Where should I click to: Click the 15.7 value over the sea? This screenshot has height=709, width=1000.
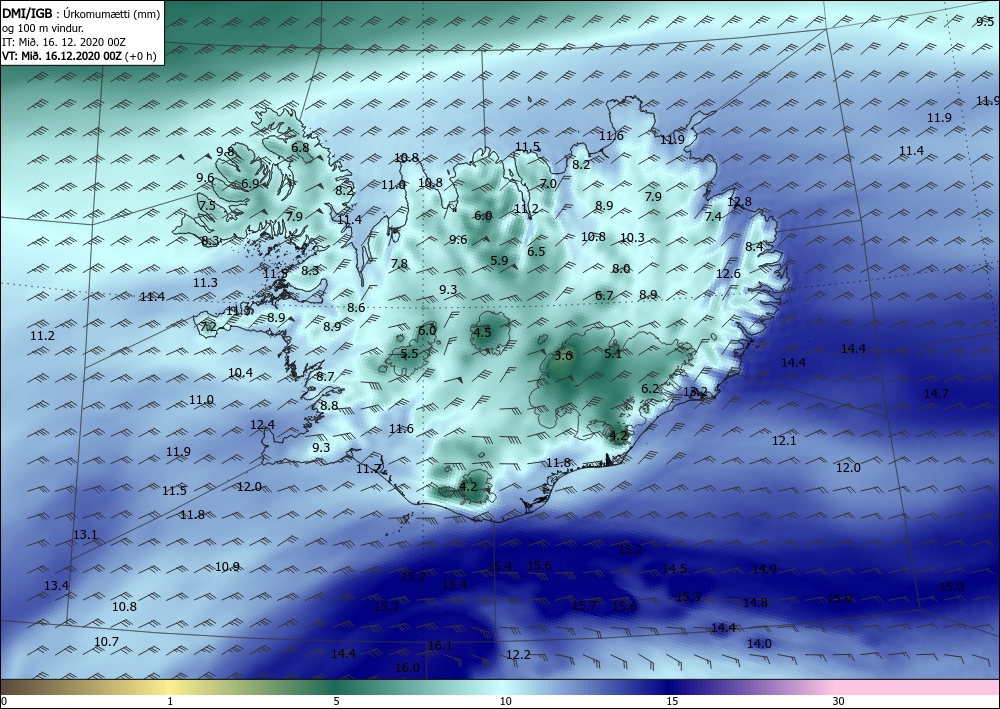585,606
